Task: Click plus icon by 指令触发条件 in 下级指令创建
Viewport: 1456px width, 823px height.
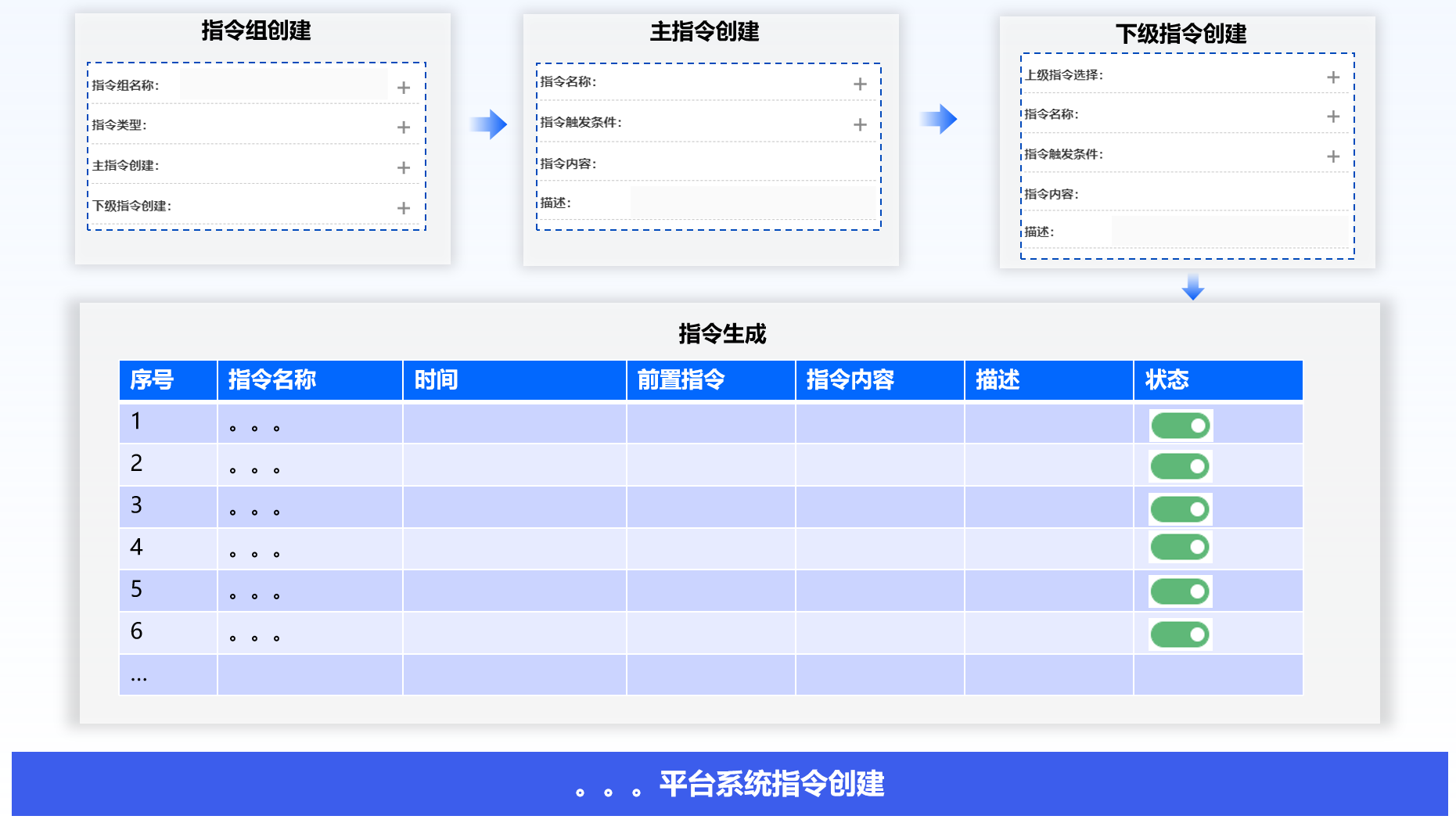Action: (1332, 156)
